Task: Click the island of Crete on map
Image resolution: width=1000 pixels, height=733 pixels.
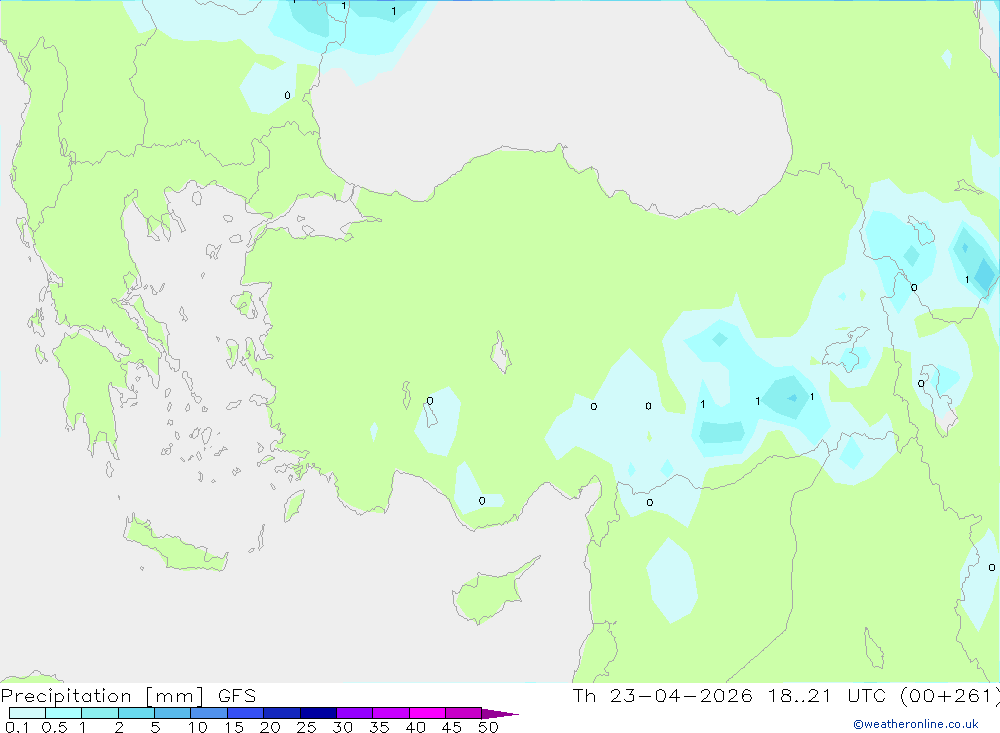Action: [175, 546]
